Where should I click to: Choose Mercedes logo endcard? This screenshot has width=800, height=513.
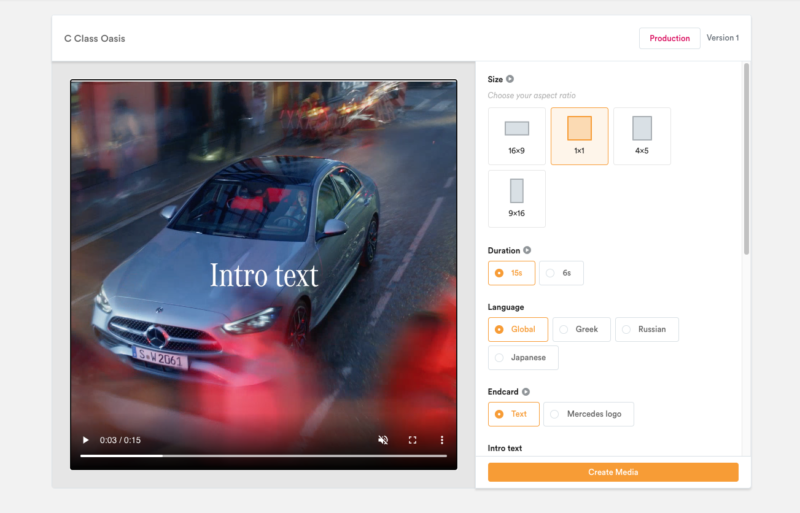[x=589, y=414]
